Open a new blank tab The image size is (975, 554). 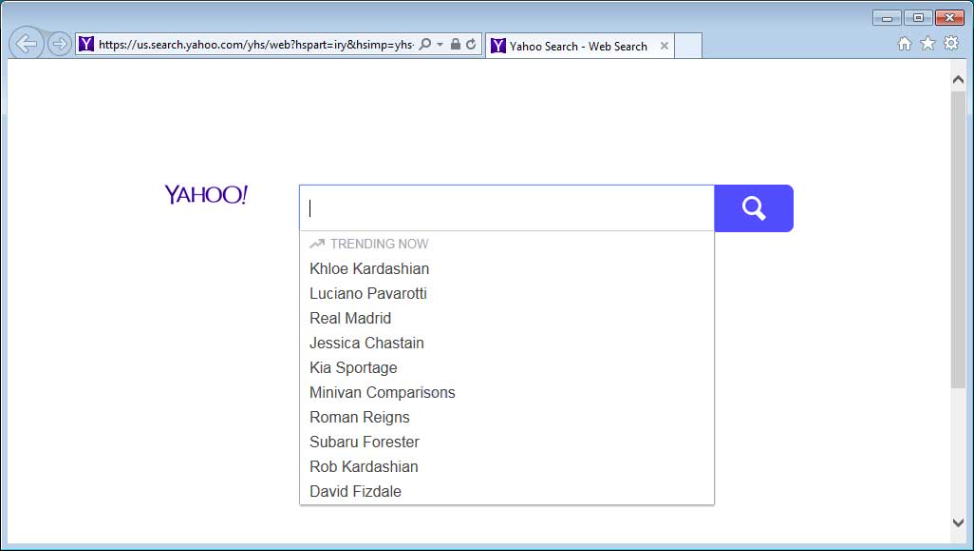pos(689,46)
